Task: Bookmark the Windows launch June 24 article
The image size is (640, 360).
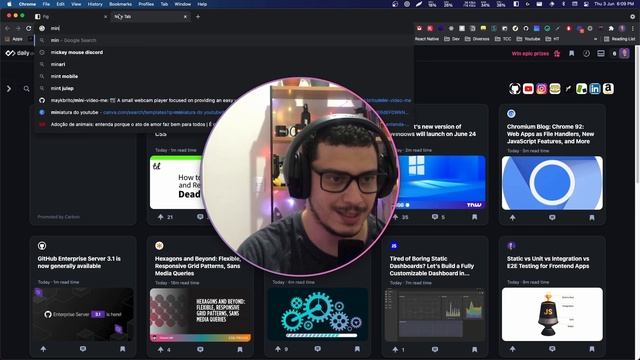Action: click(x=475, y=217)
